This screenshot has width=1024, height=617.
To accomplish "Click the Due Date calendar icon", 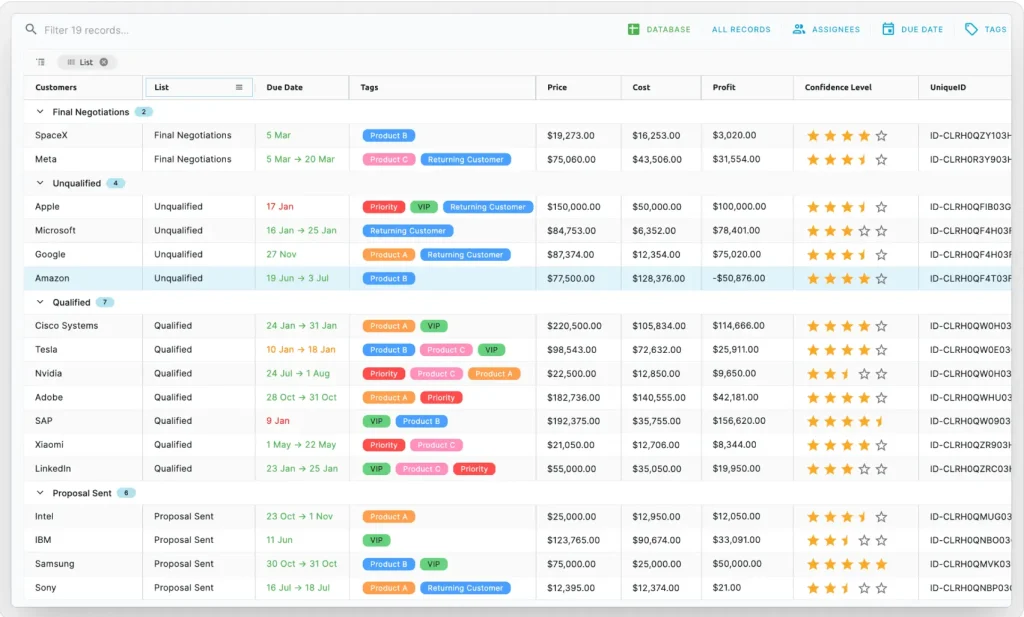I will (888, 30).
